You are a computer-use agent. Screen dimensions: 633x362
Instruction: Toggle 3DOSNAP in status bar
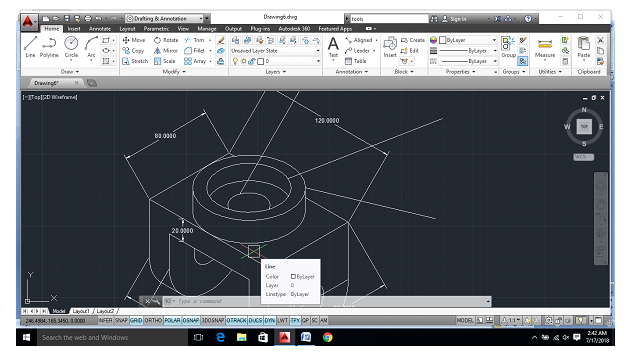213,320
